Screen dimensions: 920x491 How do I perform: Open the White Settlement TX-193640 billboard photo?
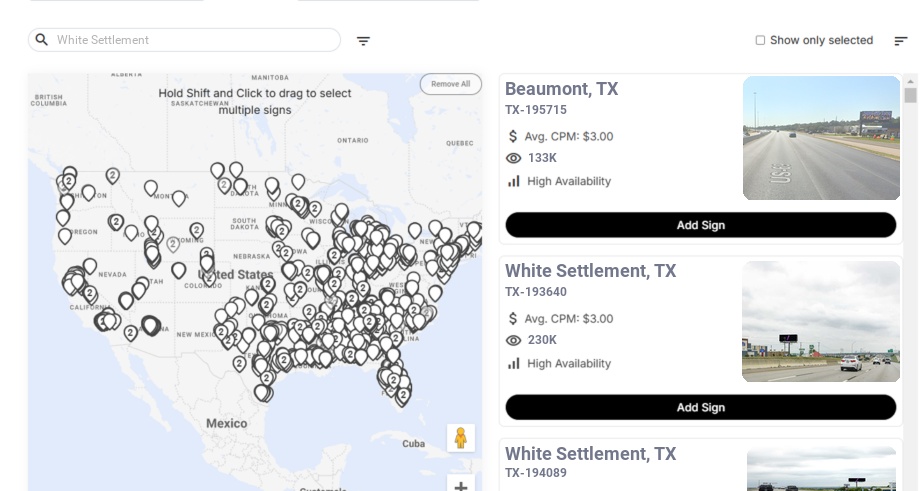[x=821, y=321]
